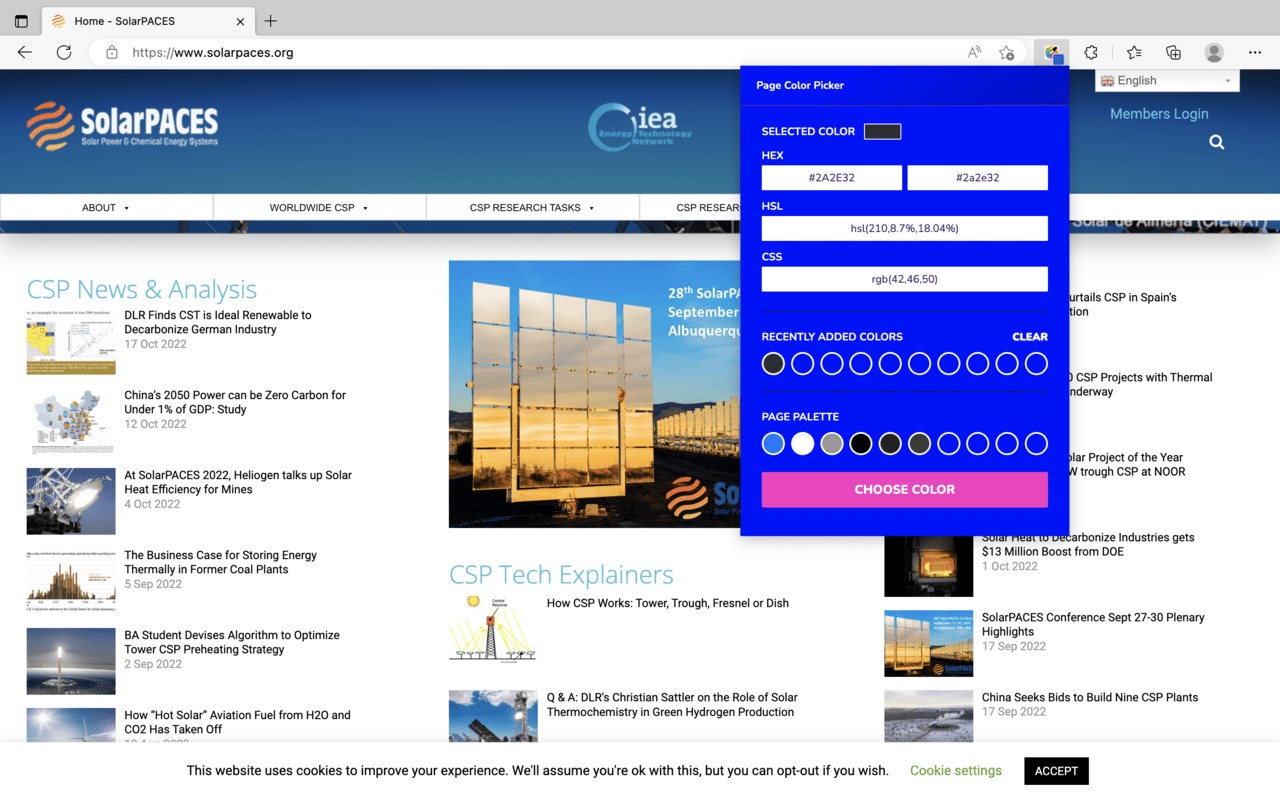Open Cookie settings
This screenshot has height=800, width=1280.
coord(956,771)
